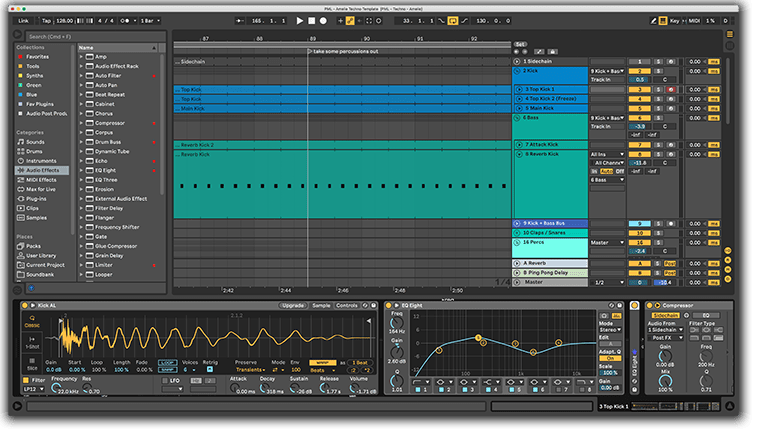Stop playback with the Stop button
This screenshot has width=768, height=432.
pos(312,21)
